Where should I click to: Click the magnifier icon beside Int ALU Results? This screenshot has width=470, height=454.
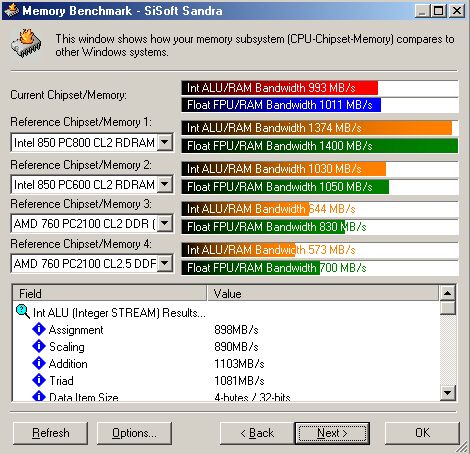23,312
